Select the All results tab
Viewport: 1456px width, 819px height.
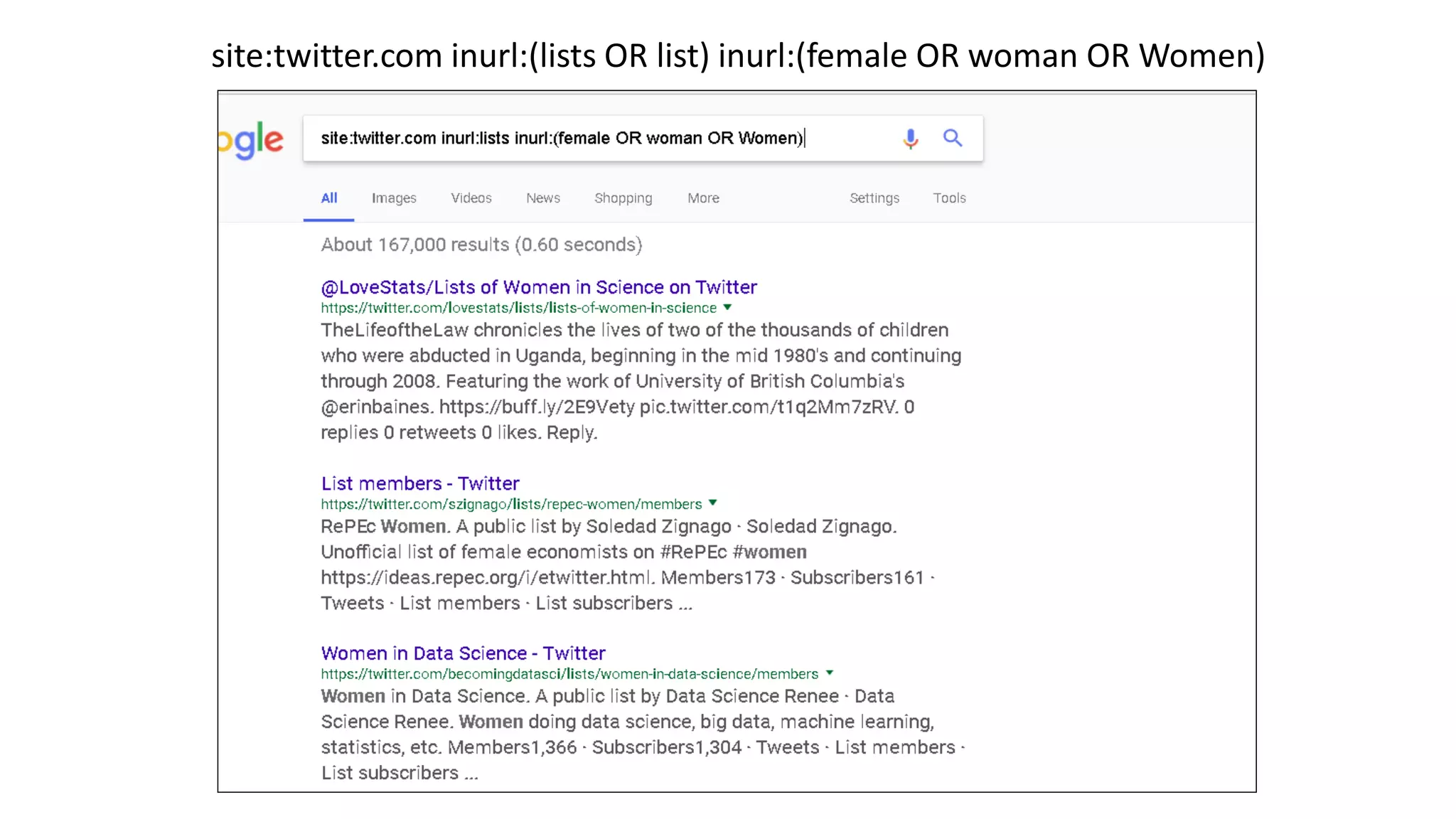tap(329, 198)
